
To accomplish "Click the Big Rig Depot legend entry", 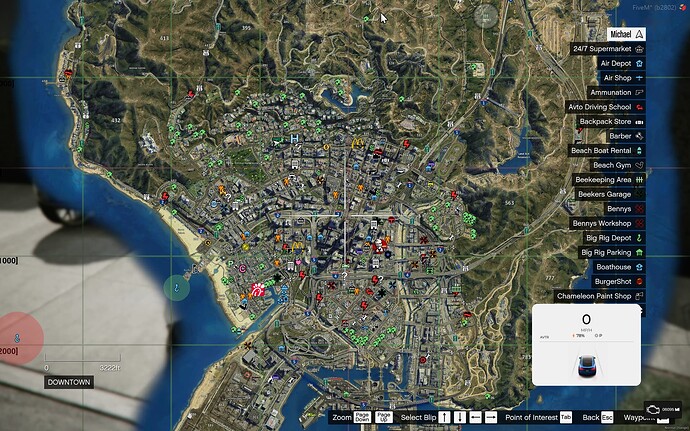I will click(614, 237).
